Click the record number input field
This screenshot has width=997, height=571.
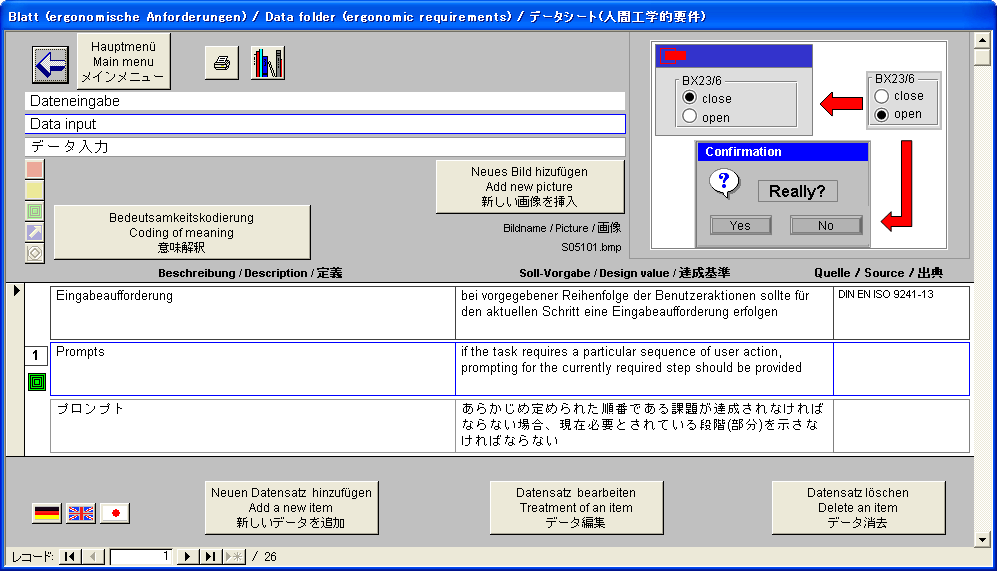(141, 556)
